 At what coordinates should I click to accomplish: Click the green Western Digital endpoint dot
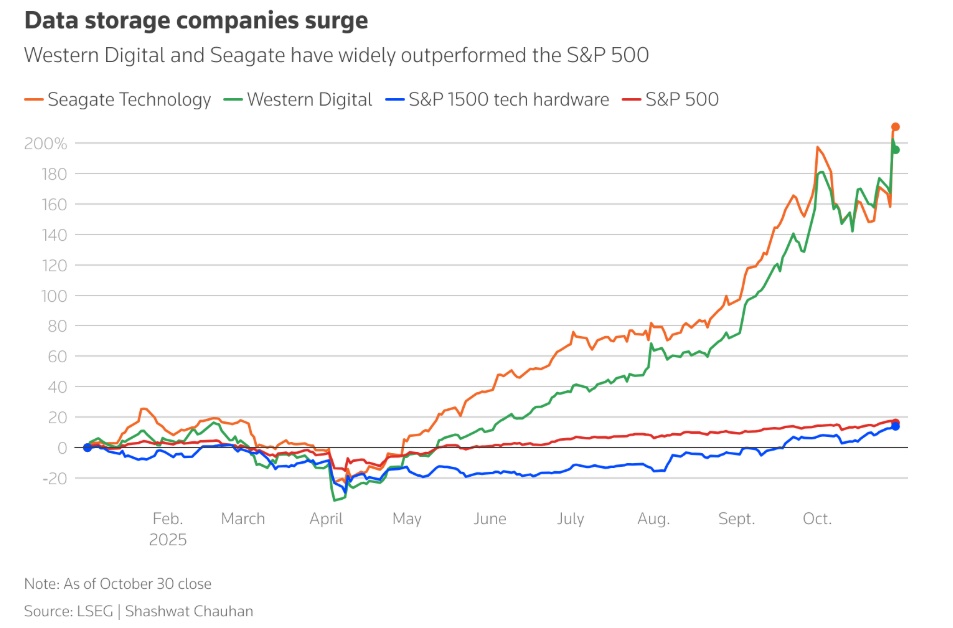tap(896, 150)
